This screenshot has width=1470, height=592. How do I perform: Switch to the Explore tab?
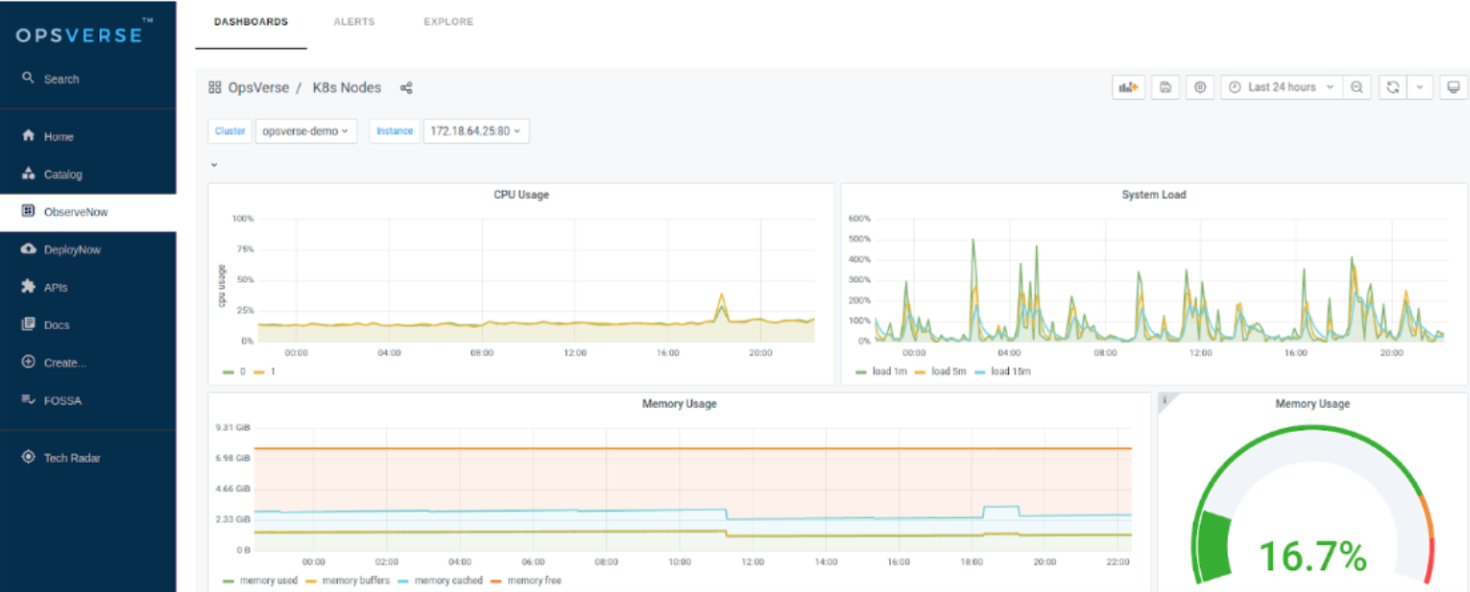point(448,22)
